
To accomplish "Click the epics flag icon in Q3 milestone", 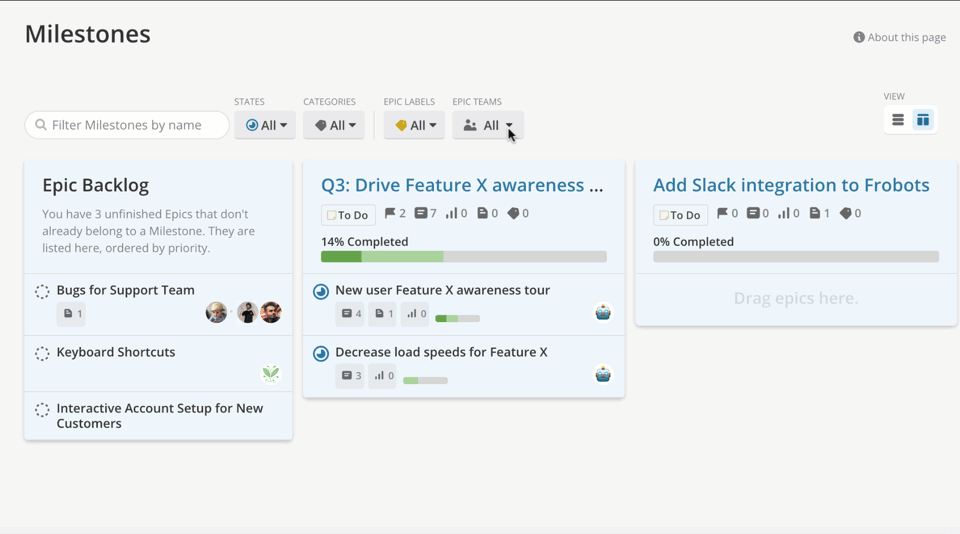I will coord(390,213).
